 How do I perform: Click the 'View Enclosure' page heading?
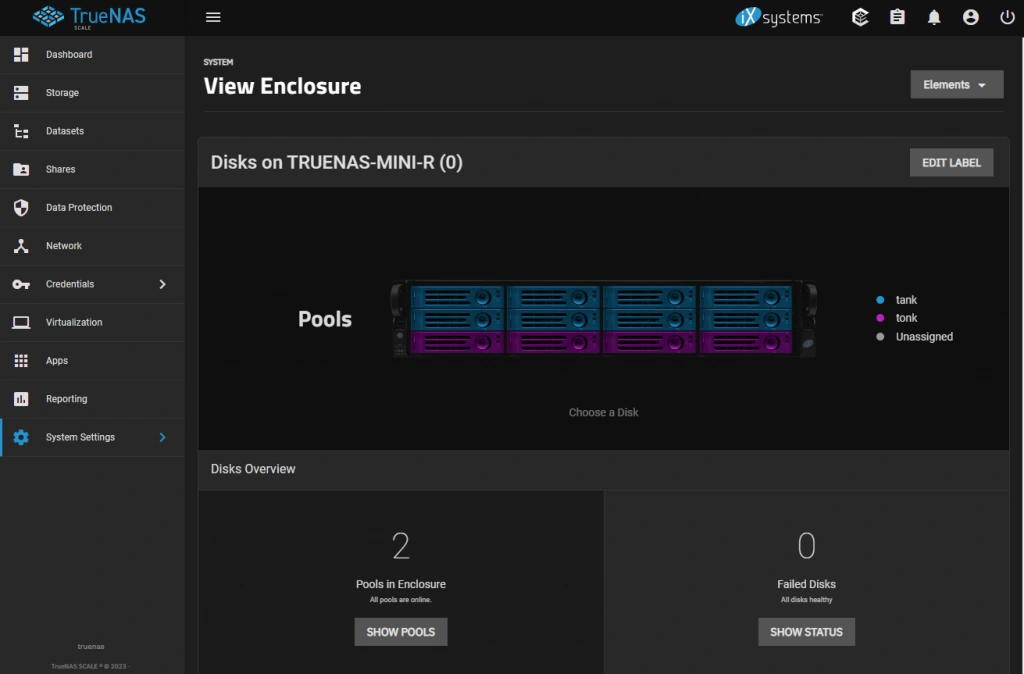(282, 86)
